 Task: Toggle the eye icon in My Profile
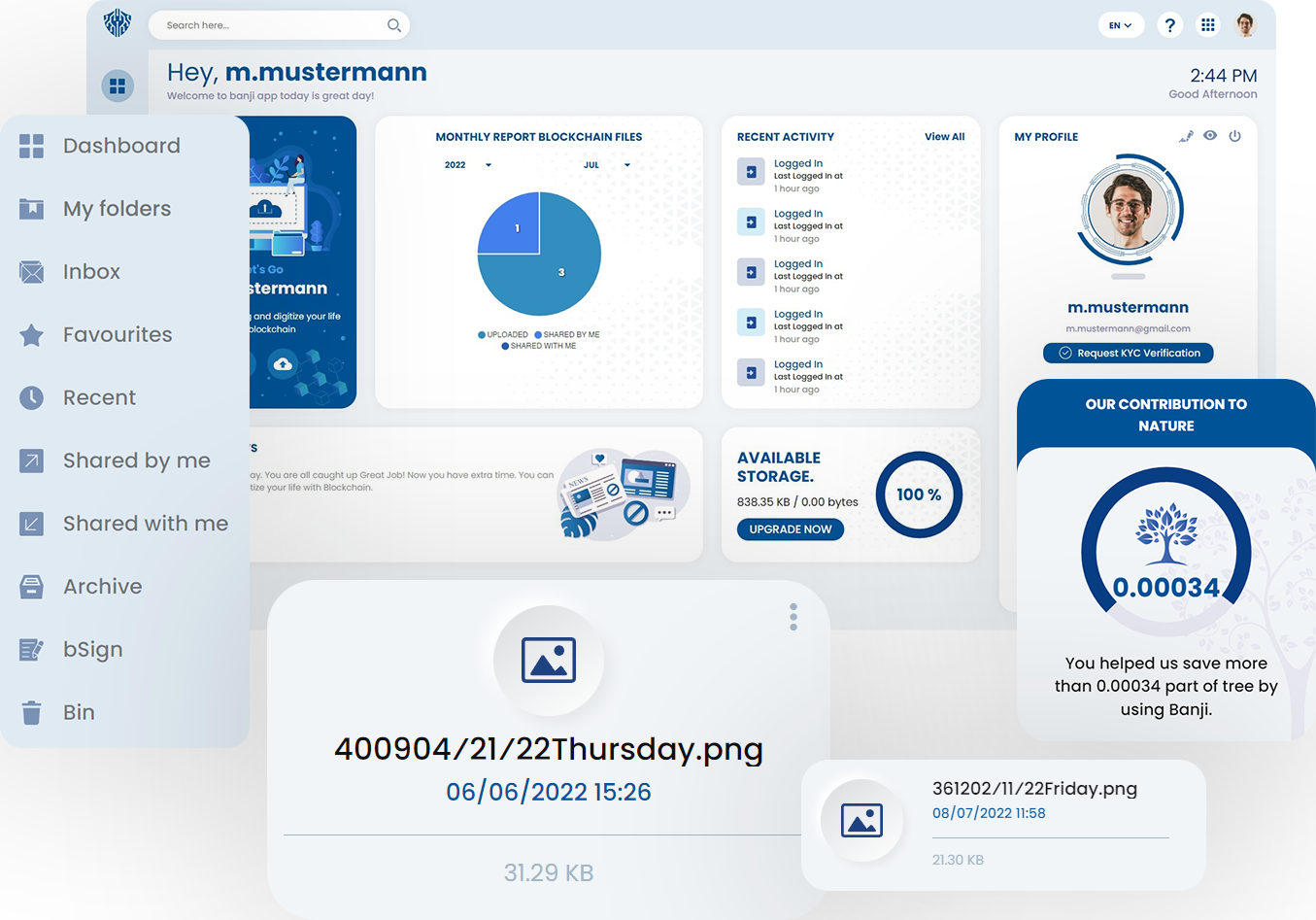pyautogui.click(x=1210, y=136)
